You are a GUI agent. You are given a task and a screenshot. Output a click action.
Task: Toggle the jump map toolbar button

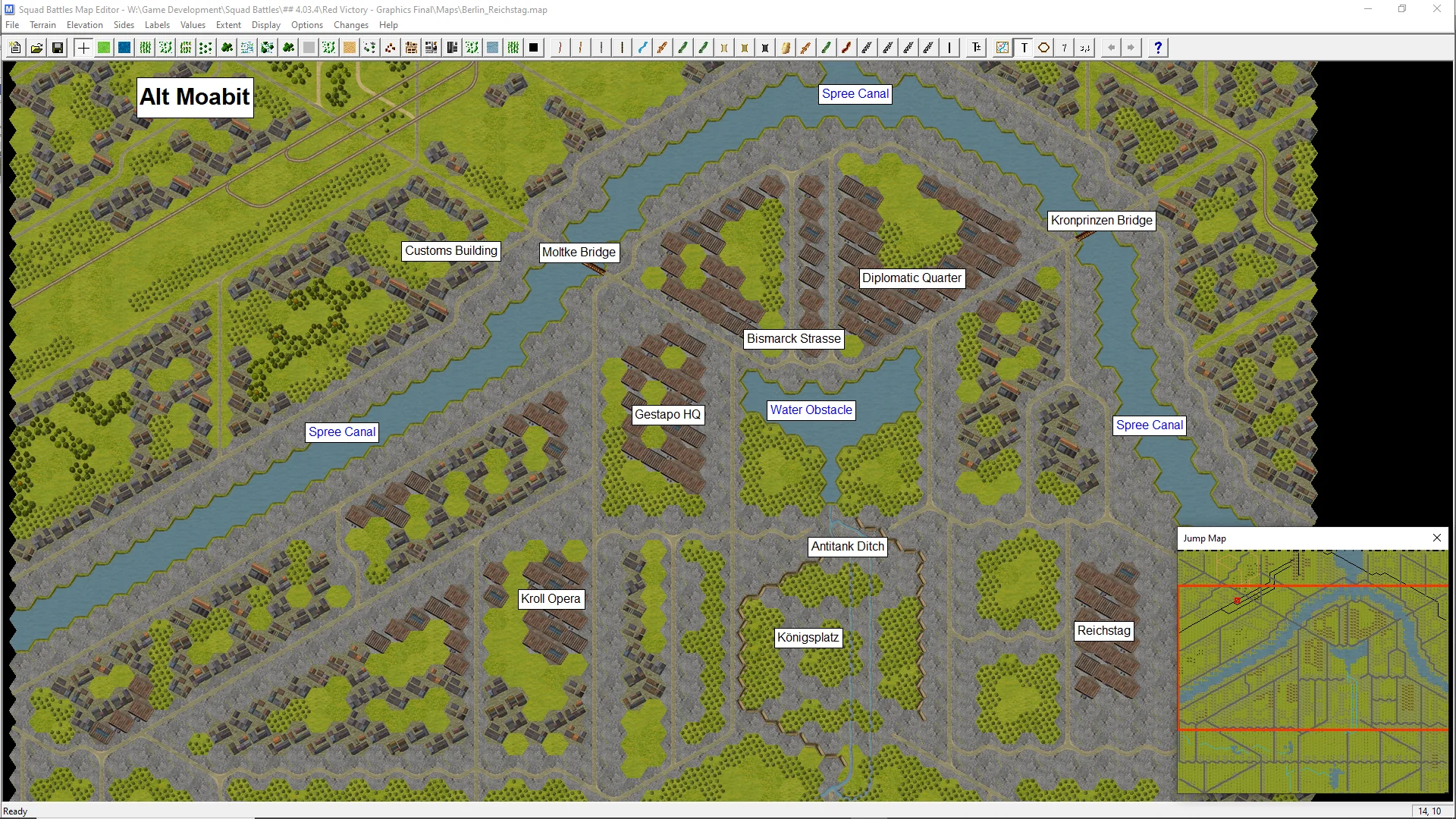[1003, 48]
